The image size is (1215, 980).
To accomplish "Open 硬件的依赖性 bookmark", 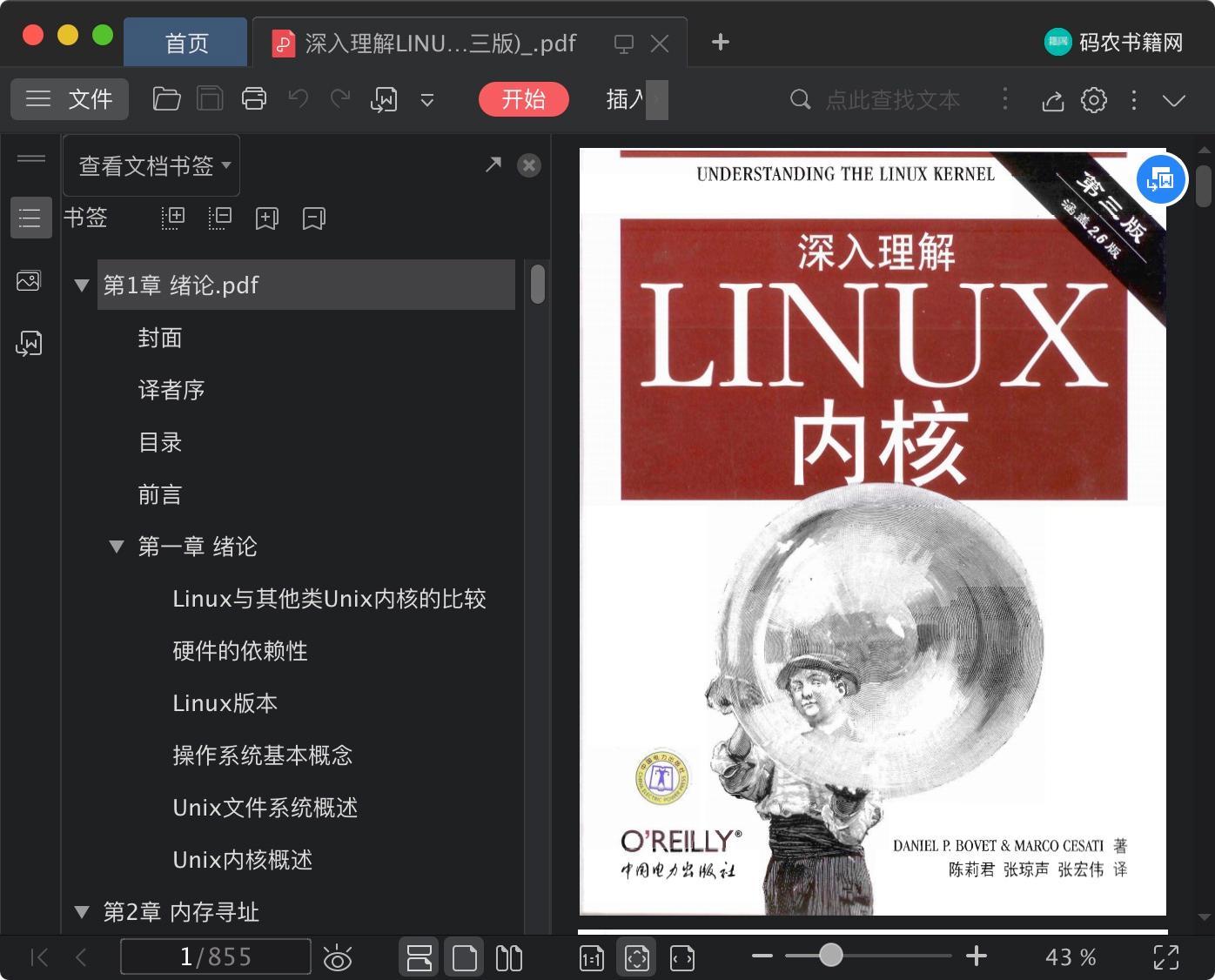I will [x=240, y=651].
